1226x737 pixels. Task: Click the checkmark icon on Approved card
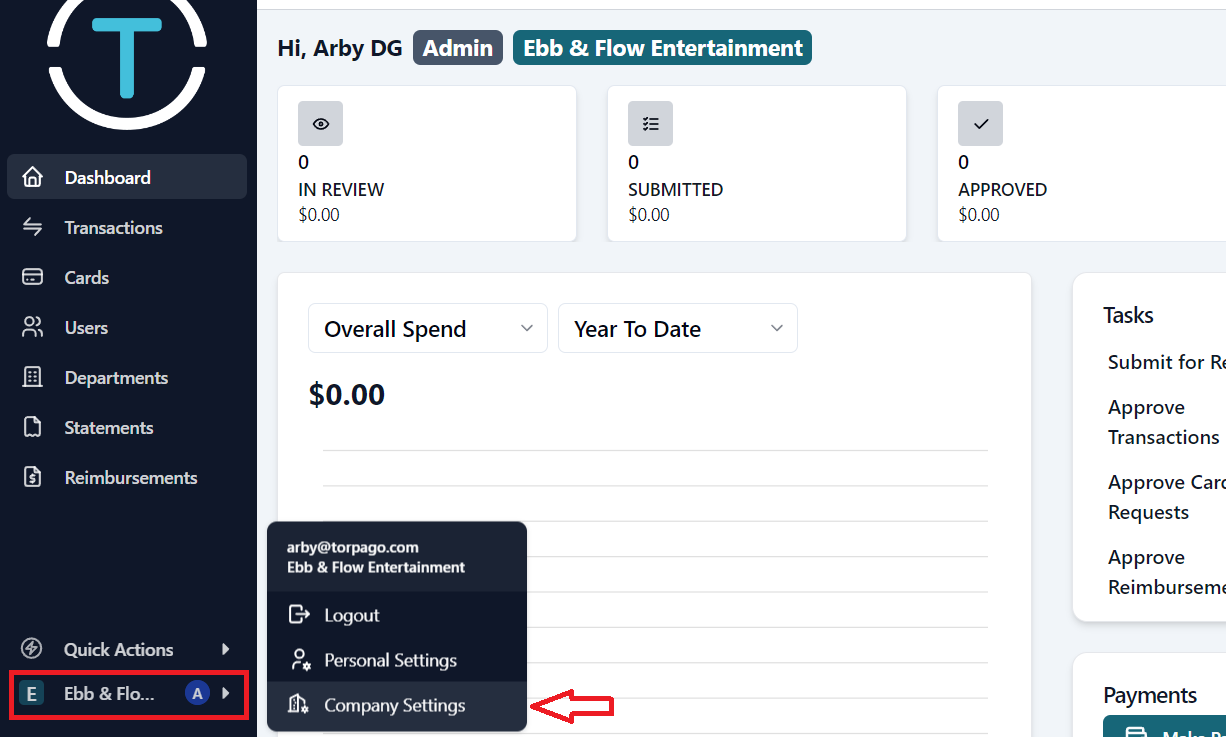[x=980, y=124]
